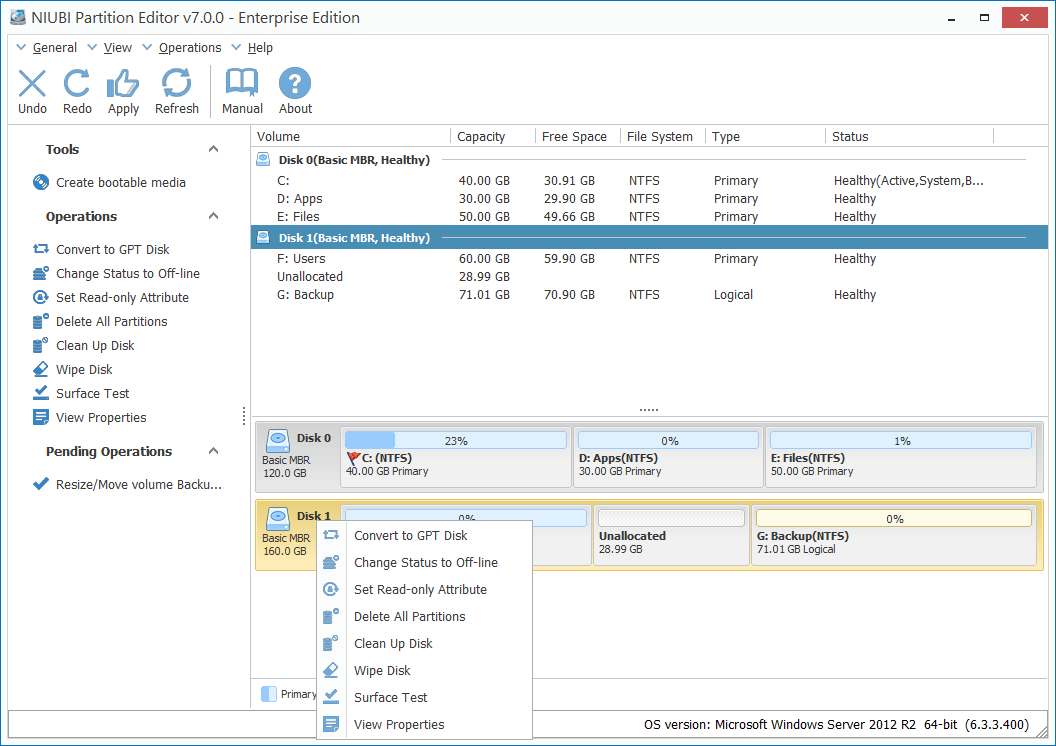The height and width of the screenshot is (746, 1056).
Task: Click sidebar Wipe Disk link text
Action: pos(84,370)
